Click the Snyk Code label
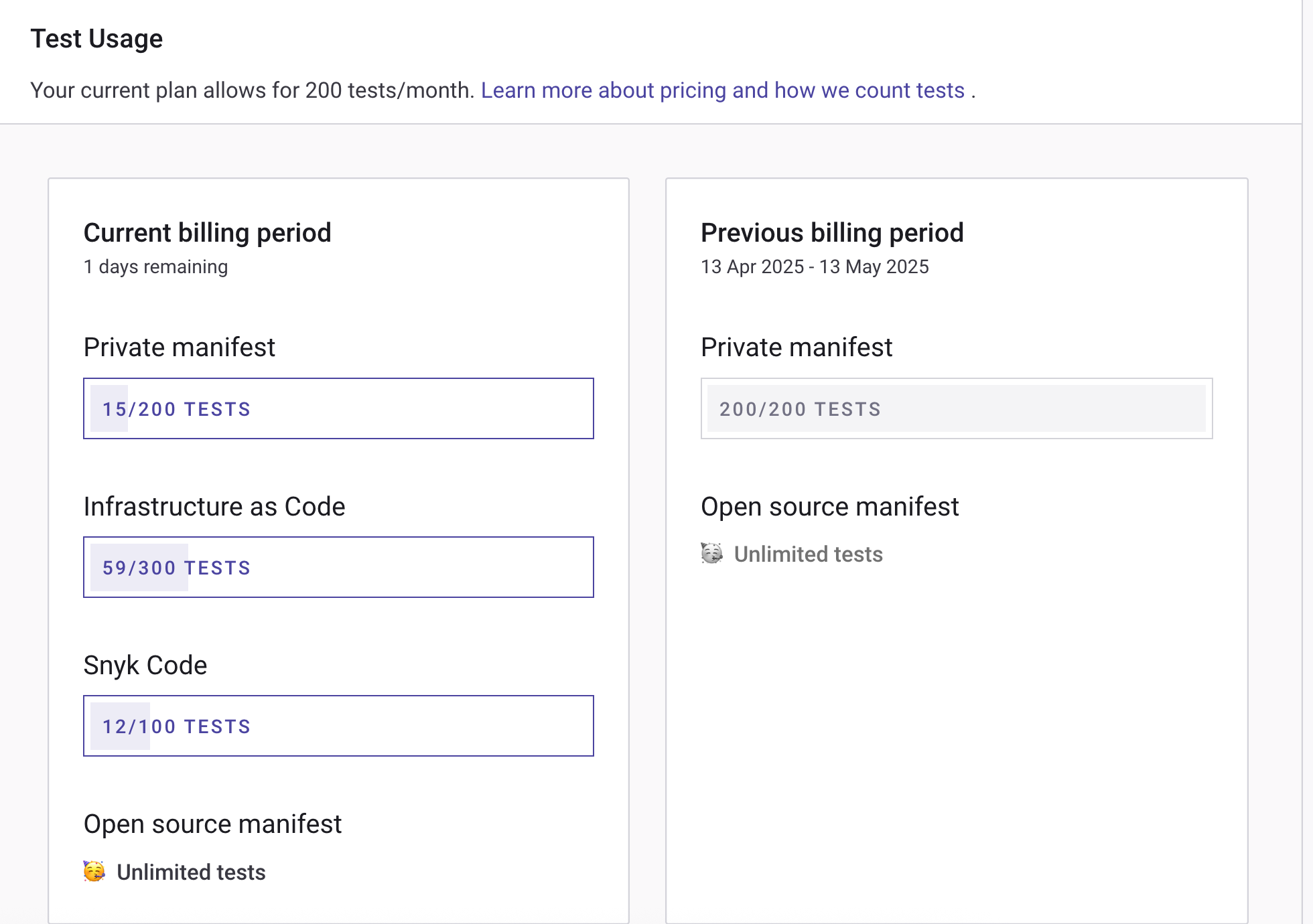This screenshot has width=1313, height=924. click(x=145, y=666)
